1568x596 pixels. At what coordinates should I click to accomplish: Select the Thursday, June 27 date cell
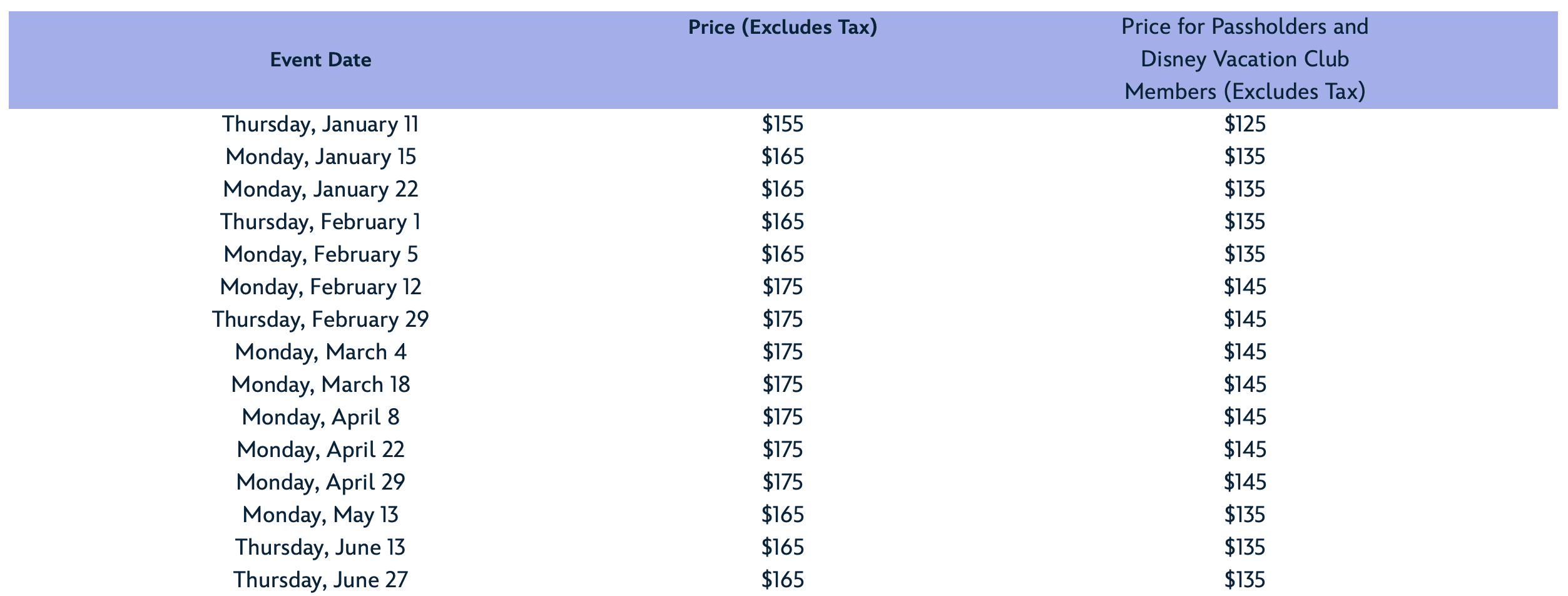[x=320, y=580]
